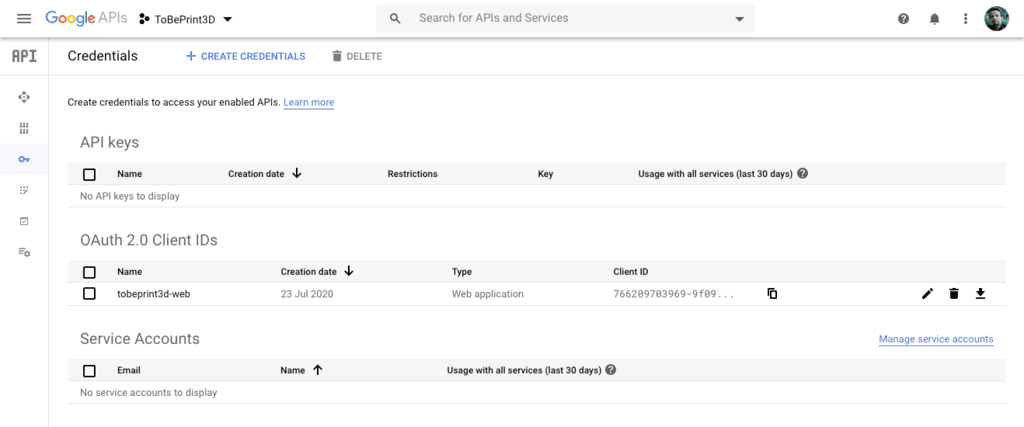The image size is (1024, 427).
Task: Delete the tobeprint3d-web client with trash icon
Action: 954,294
